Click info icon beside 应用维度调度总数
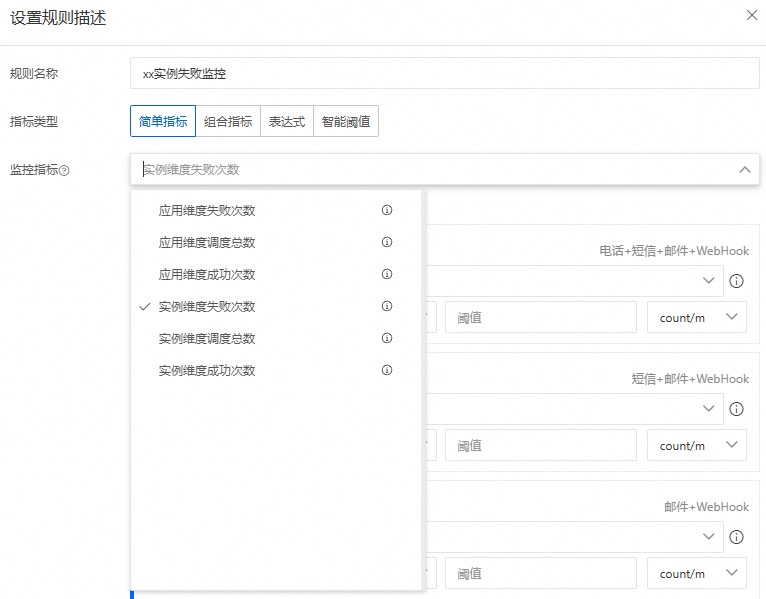Viewport: 766px width, 599px height. click(387, 242)
